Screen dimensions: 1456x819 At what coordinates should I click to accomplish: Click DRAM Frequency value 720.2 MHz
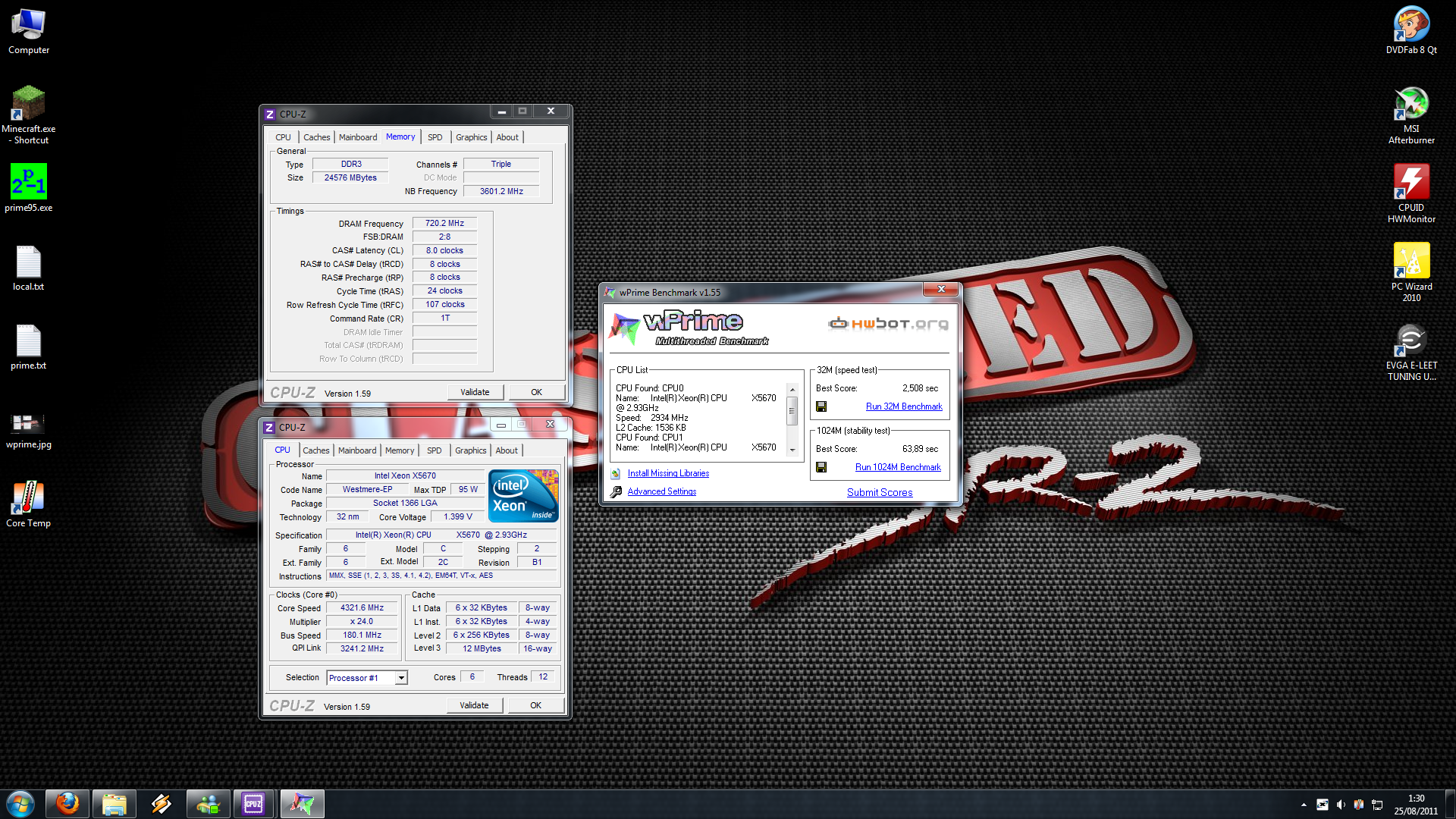(x=444, y=223)
